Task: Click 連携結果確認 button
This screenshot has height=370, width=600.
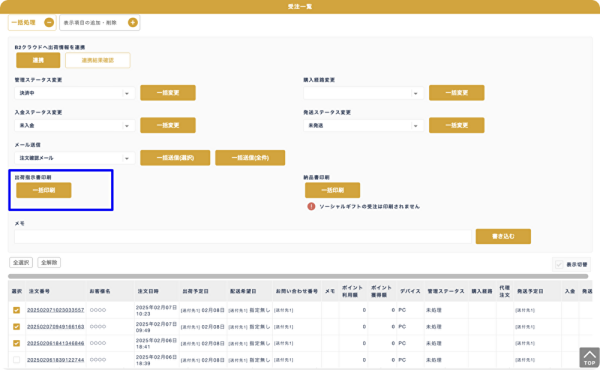Action: [98, 60]
